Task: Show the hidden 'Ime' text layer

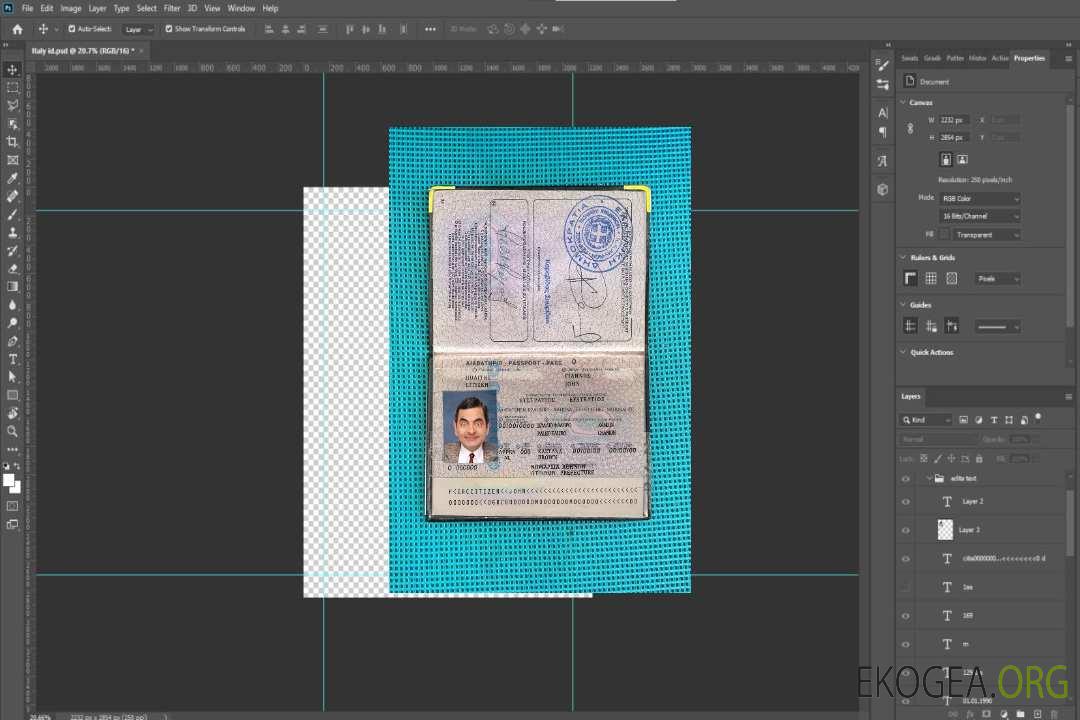Action: pos(906,588)
